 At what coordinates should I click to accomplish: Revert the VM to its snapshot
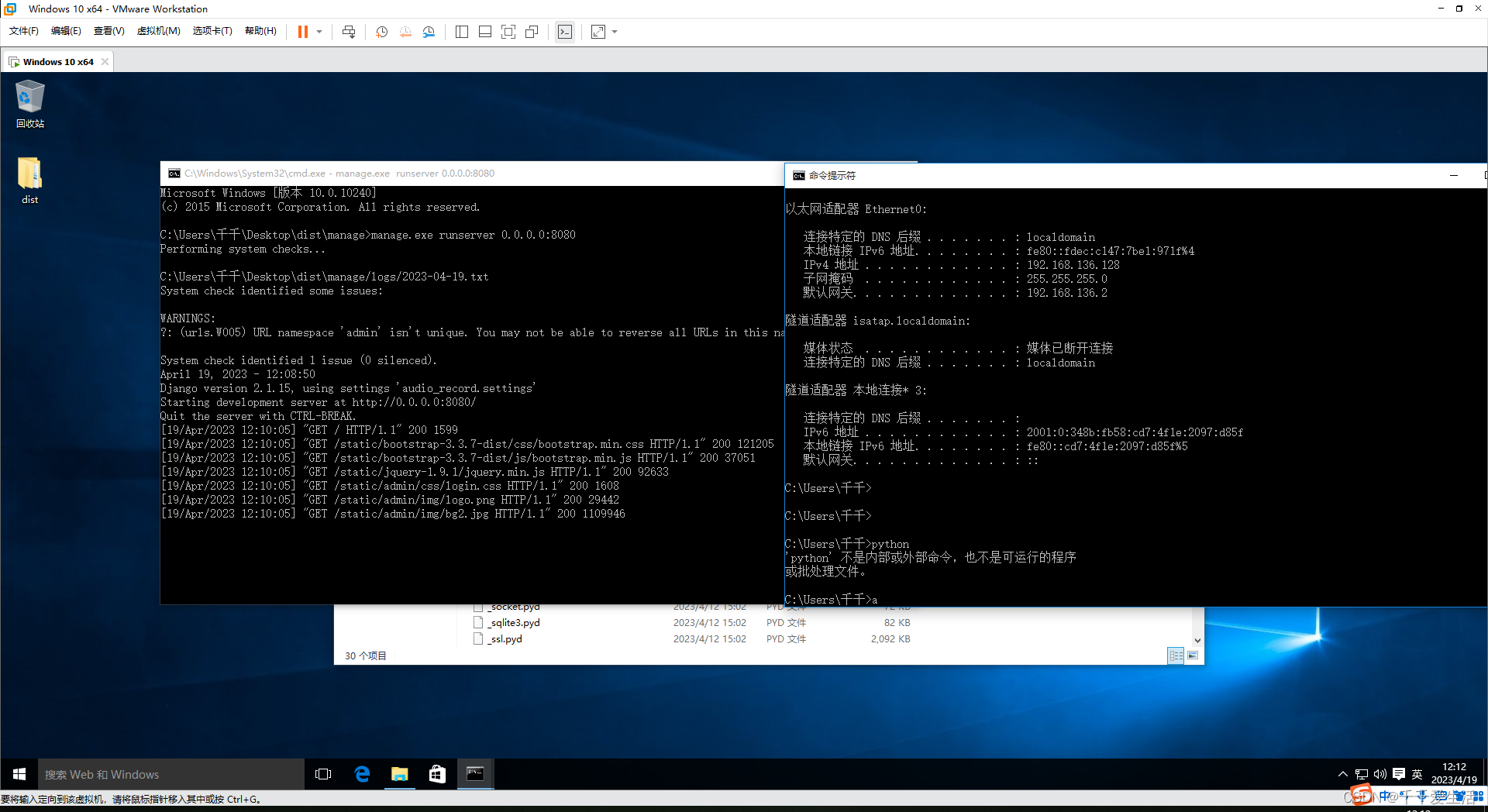(405, 32)
